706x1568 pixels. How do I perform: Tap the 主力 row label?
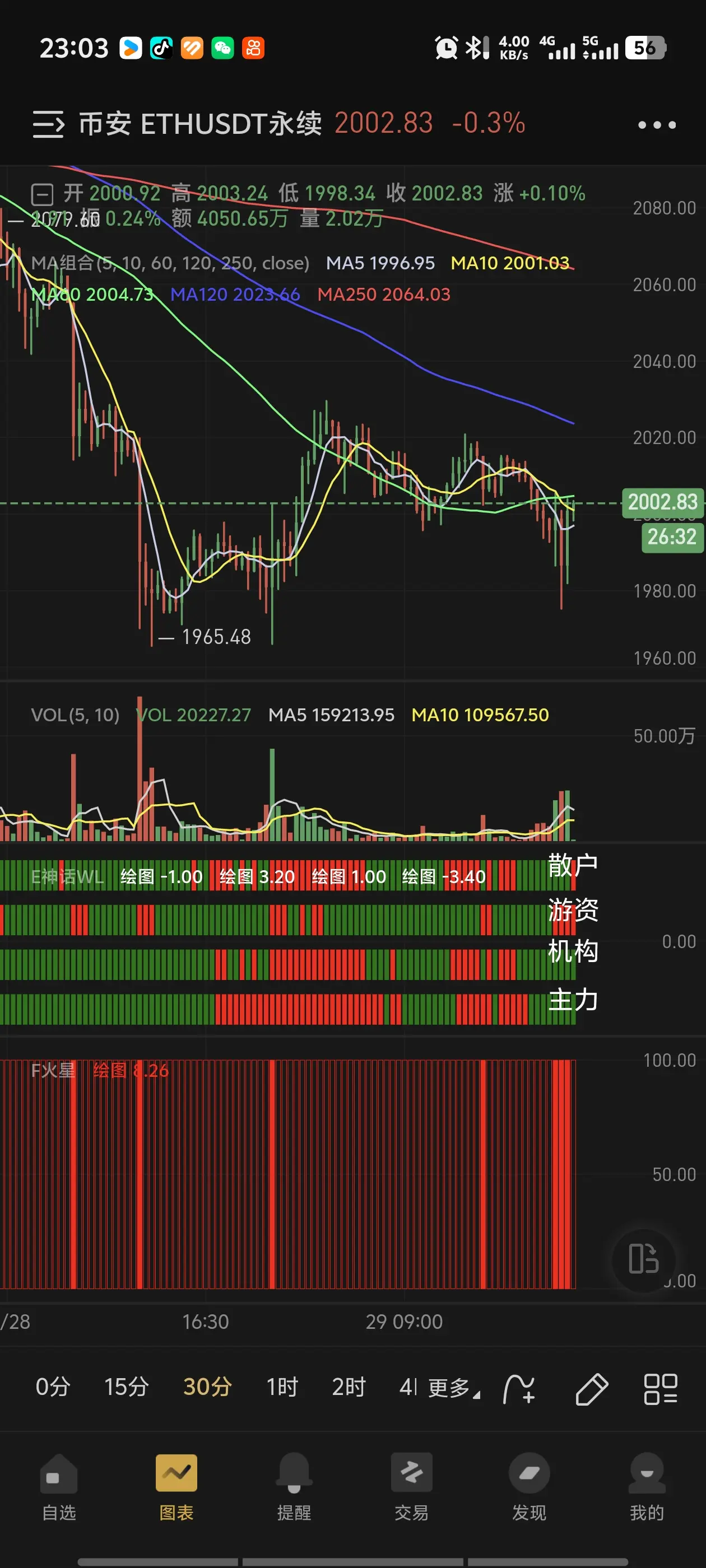point(573,1000)
